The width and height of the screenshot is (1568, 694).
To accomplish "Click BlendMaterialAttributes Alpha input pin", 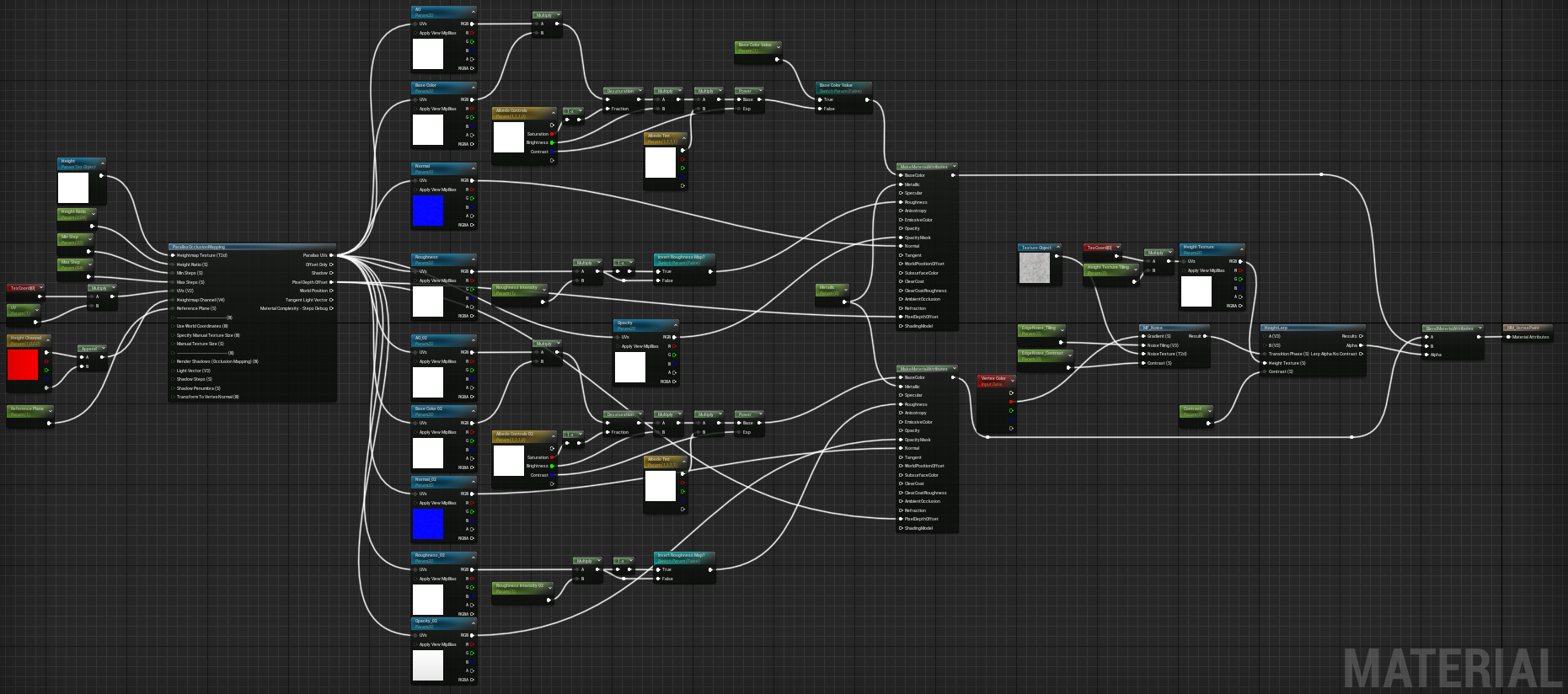I will coord(1426,355).
